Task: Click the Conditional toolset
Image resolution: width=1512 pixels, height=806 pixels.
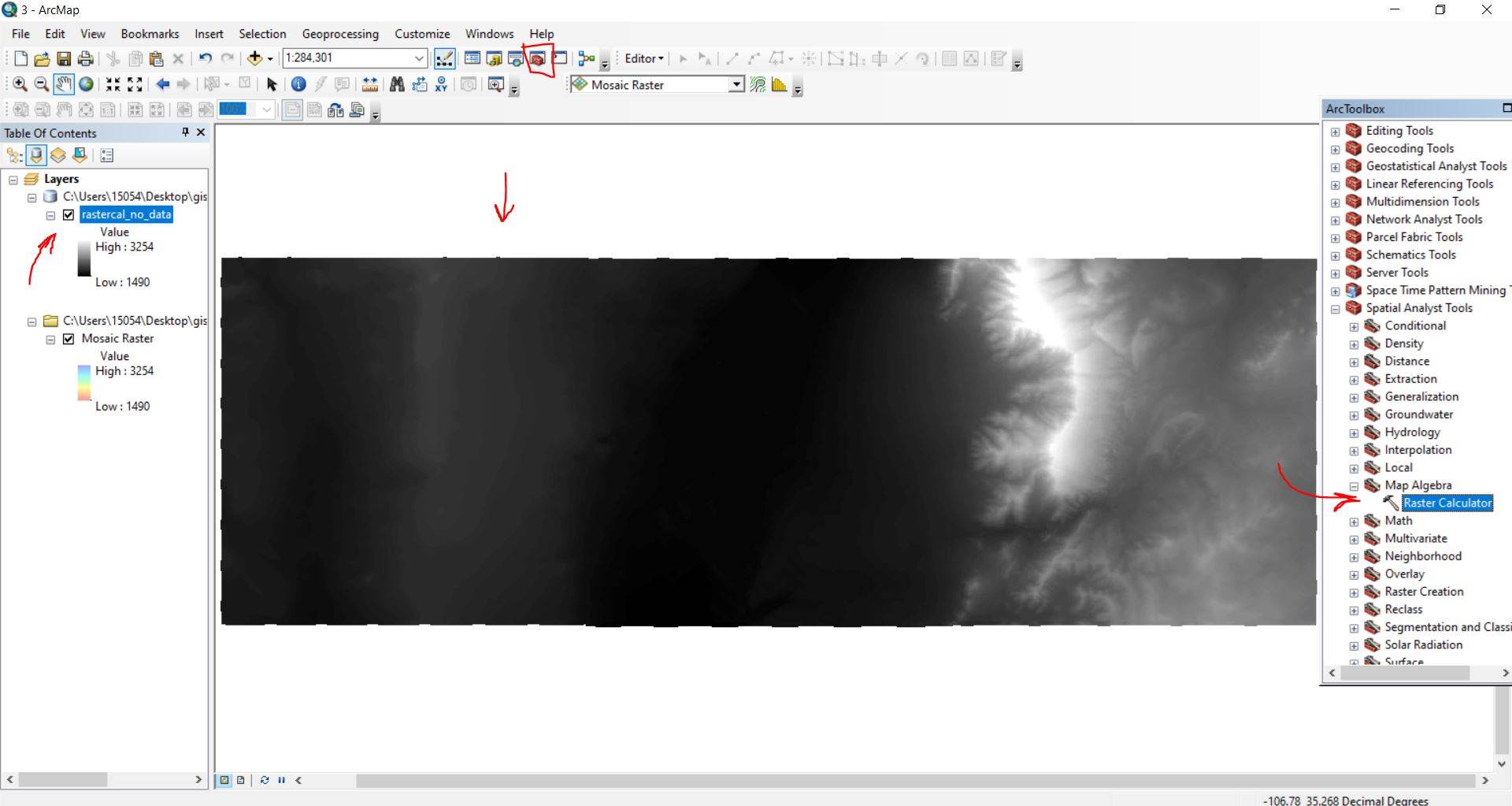Action: (x=1415, y=326)
